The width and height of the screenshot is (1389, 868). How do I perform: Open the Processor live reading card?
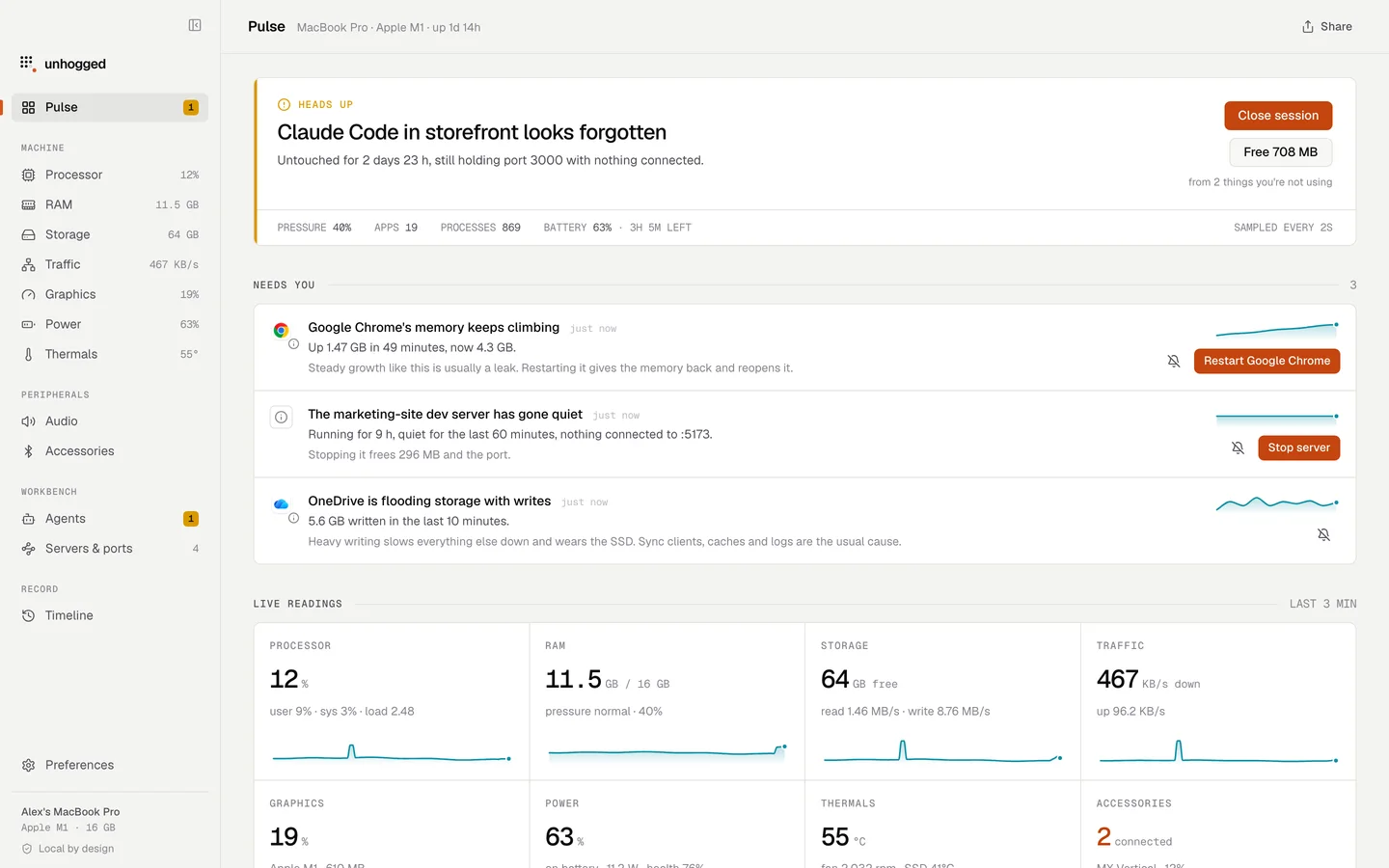point(392,701)
